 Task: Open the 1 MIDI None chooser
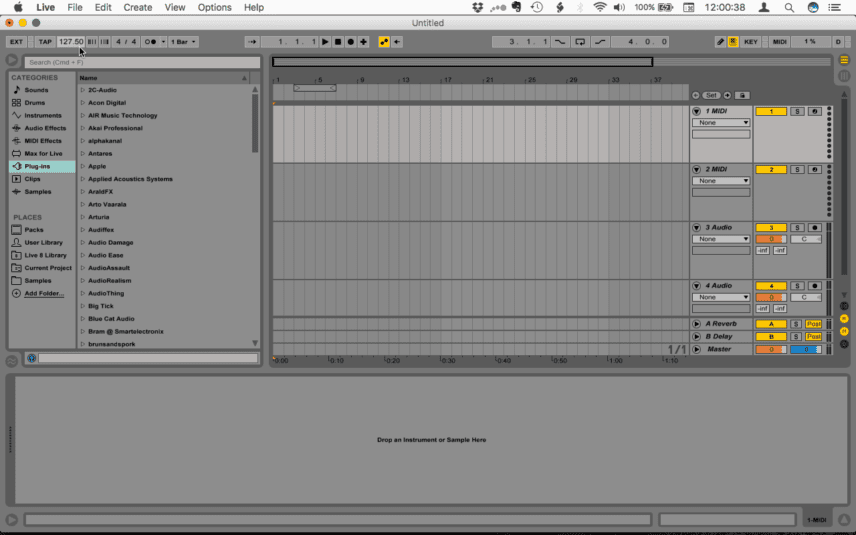[x=721, y=123]
